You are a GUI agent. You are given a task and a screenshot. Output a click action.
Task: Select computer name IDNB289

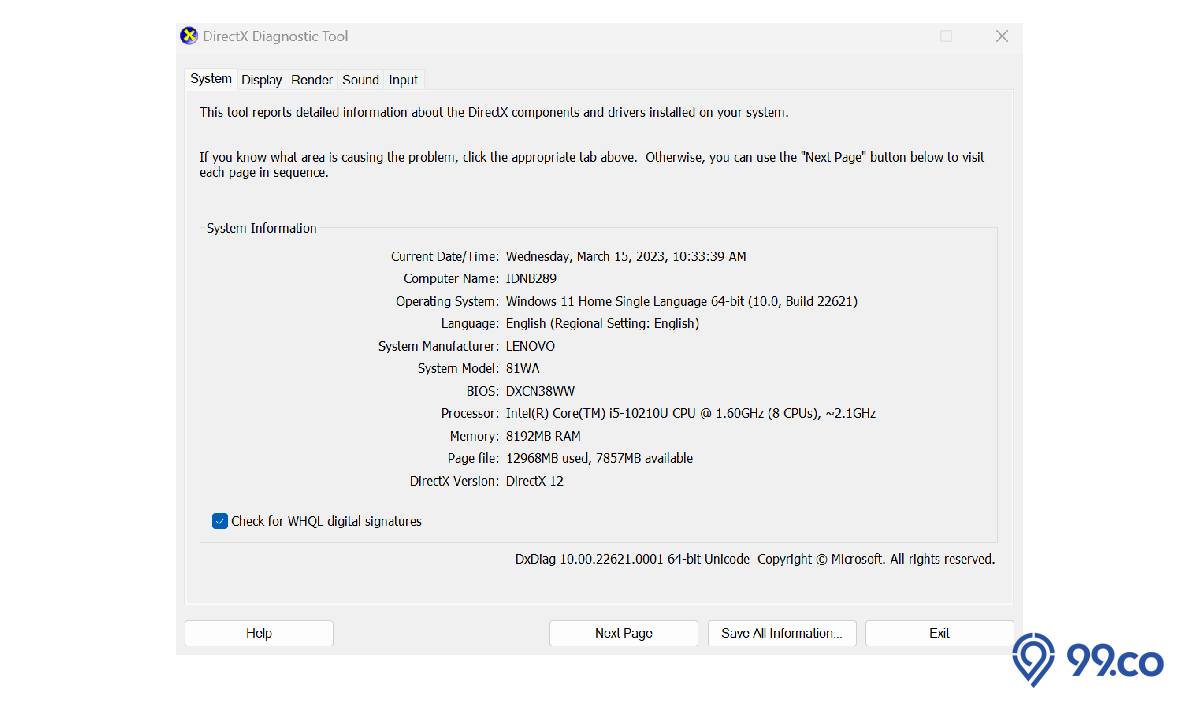pos(531,279)
